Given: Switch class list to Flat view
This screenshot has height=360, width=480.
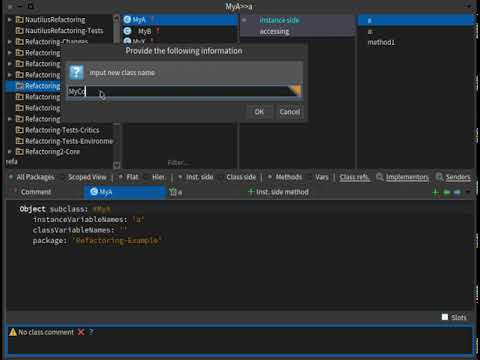Looking at the screenshot, I should [129, 177].
